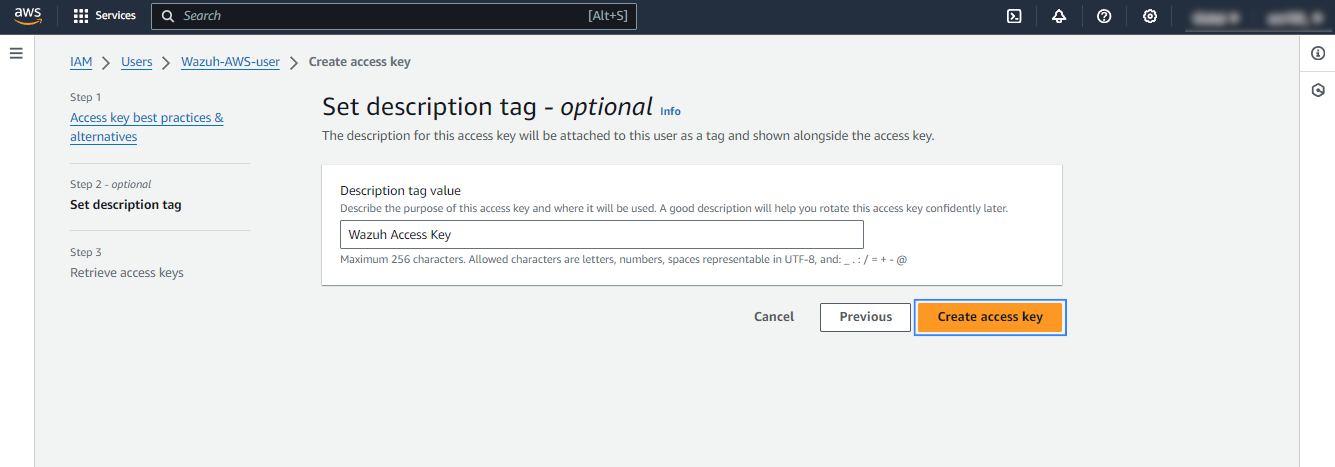Launch the CloudShell terminal icon

point(1014,16)
